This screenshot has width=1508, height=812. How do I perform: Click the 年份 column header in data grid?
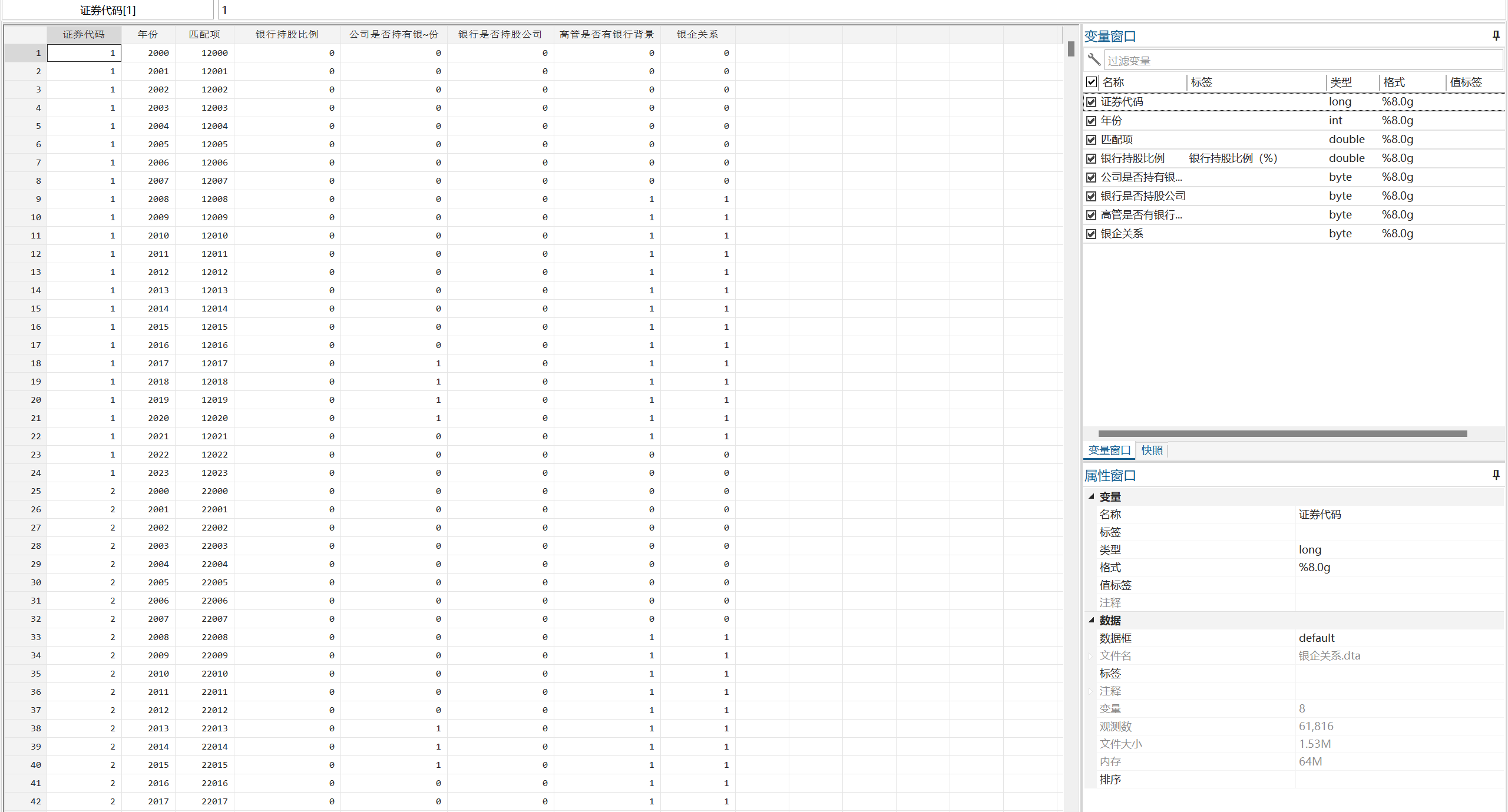coord(148,34)
